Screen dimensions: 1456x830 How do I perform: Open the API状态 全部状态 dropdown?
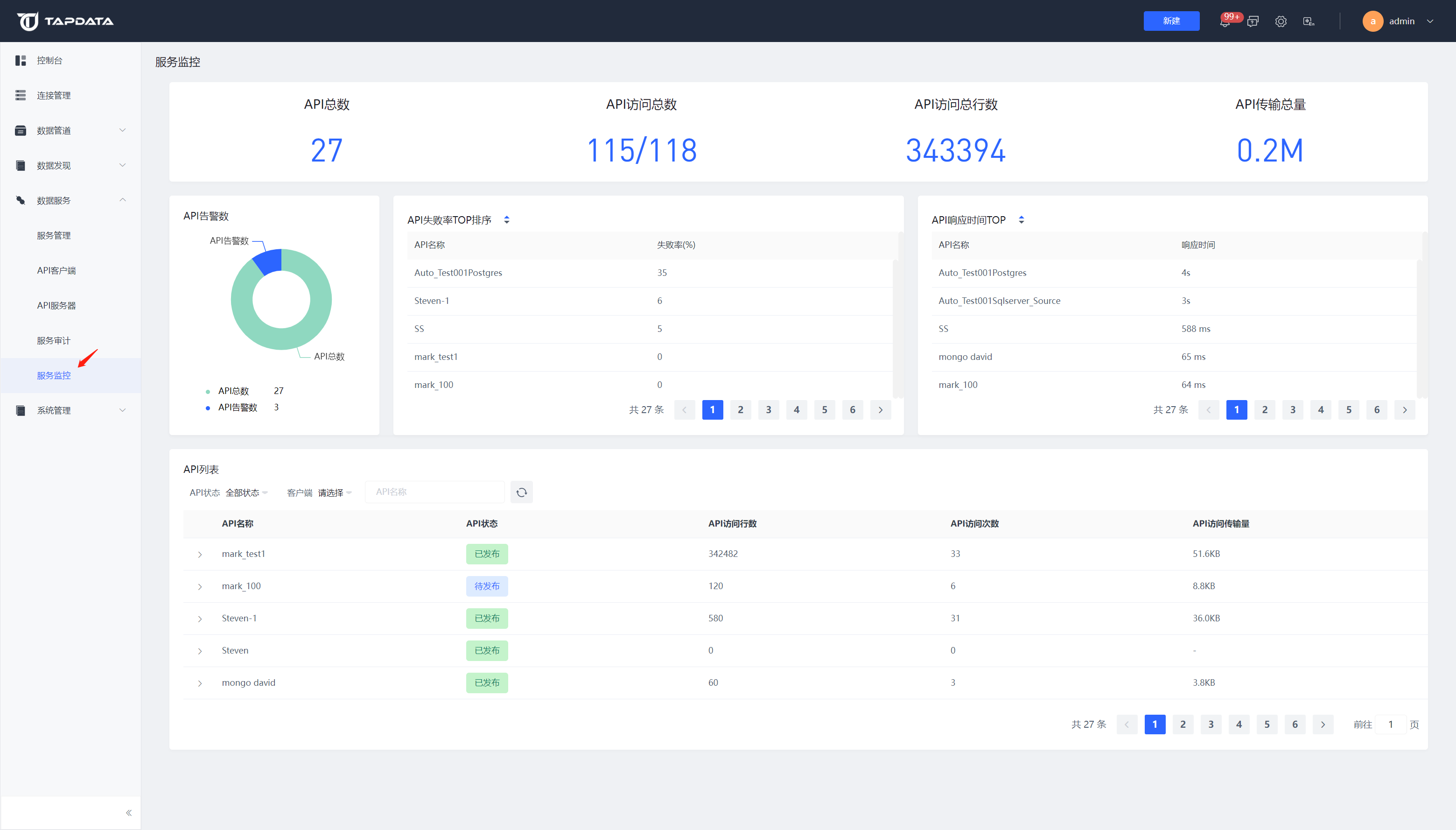246,492
